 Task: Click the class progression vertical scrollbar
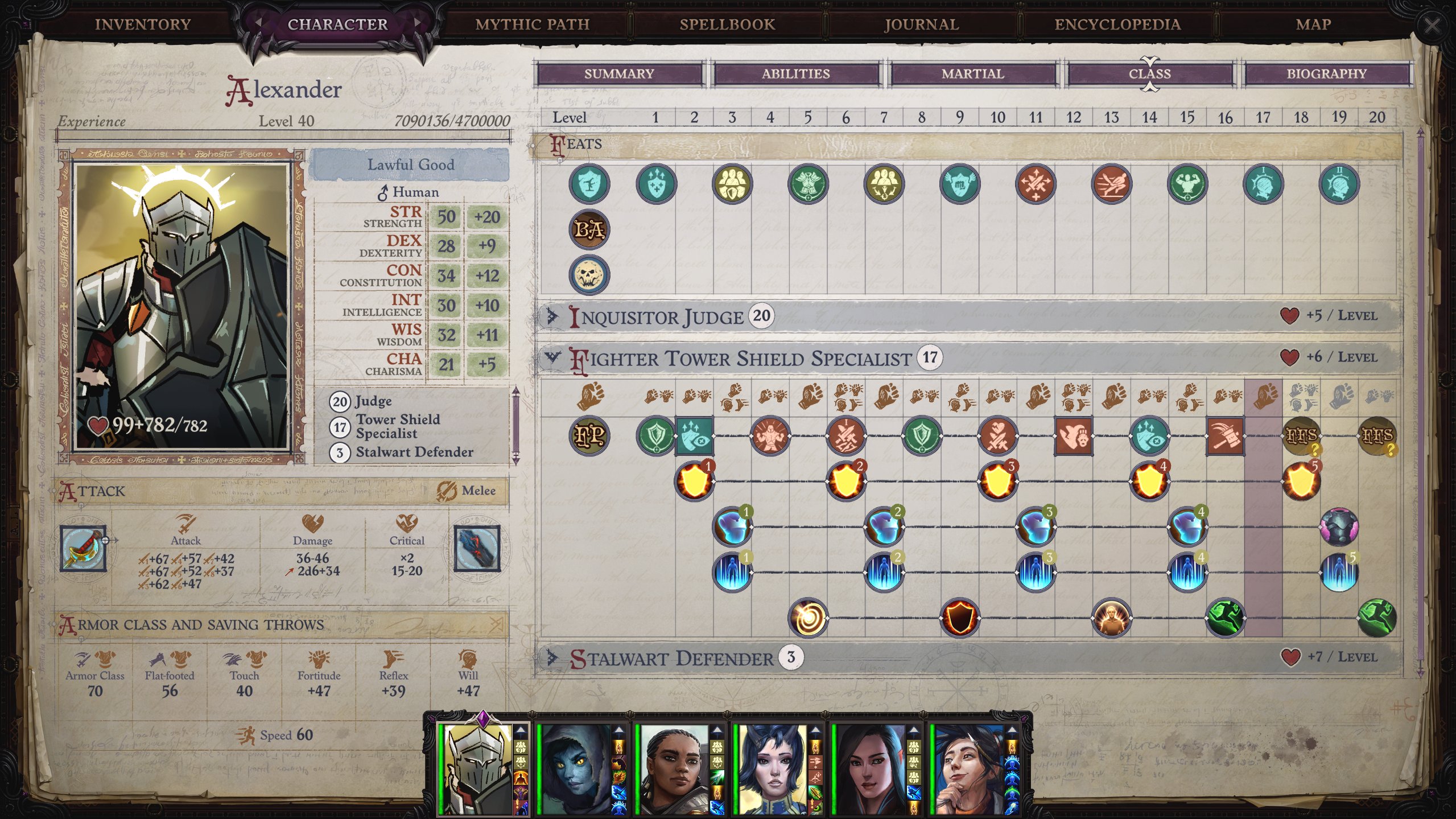pyautogui.click(x=1421, y=402)
